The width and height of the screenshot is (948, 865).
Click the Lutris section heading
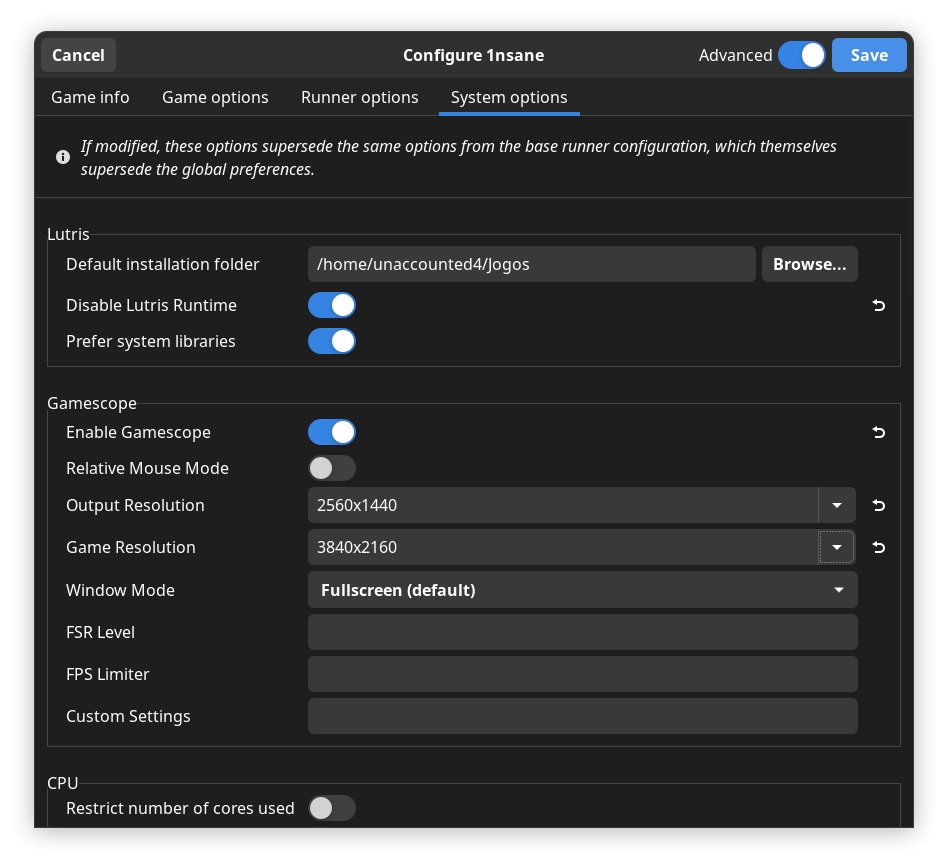(x=68, y=234)
